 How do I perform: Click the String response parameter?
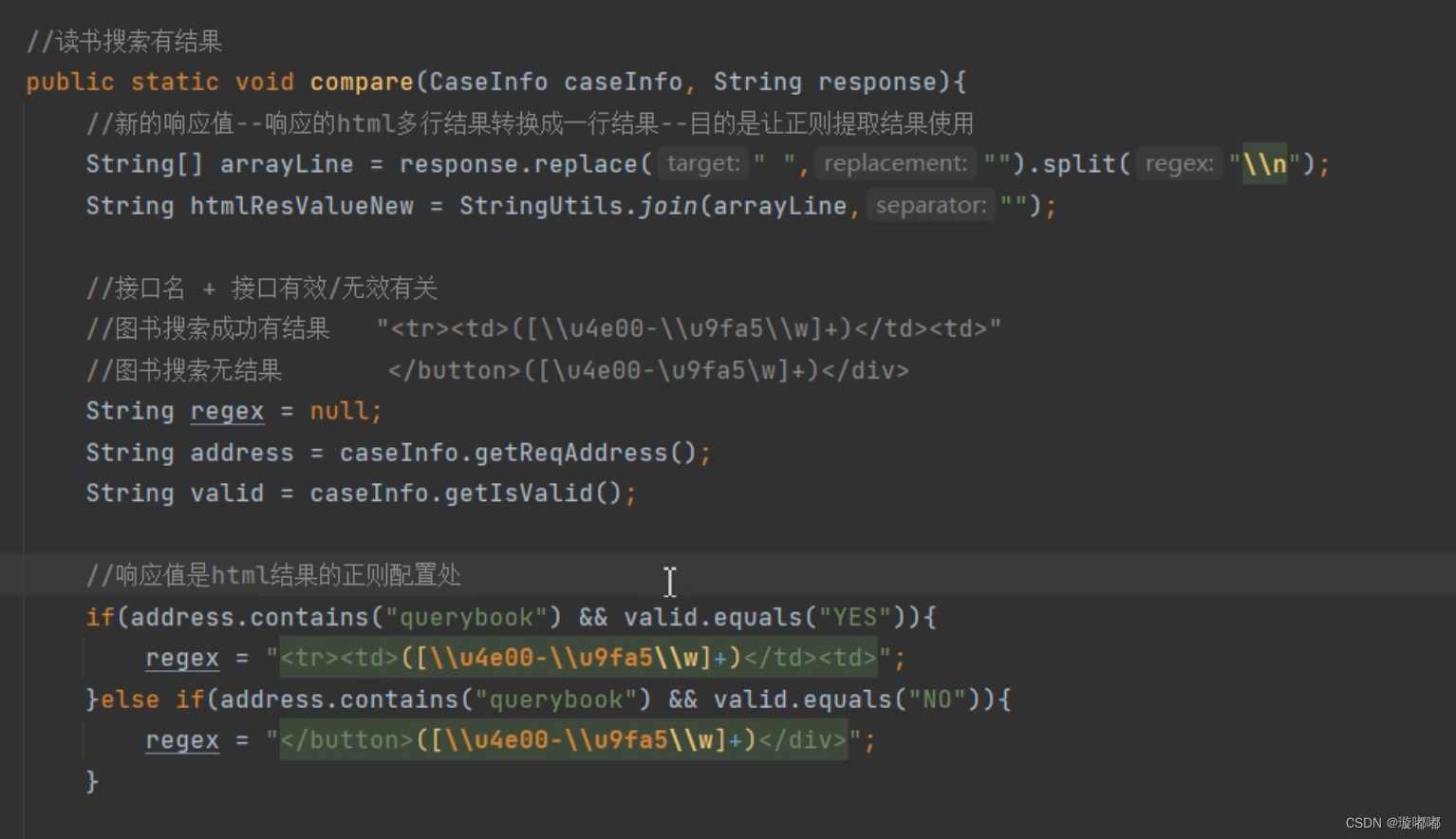825,82
